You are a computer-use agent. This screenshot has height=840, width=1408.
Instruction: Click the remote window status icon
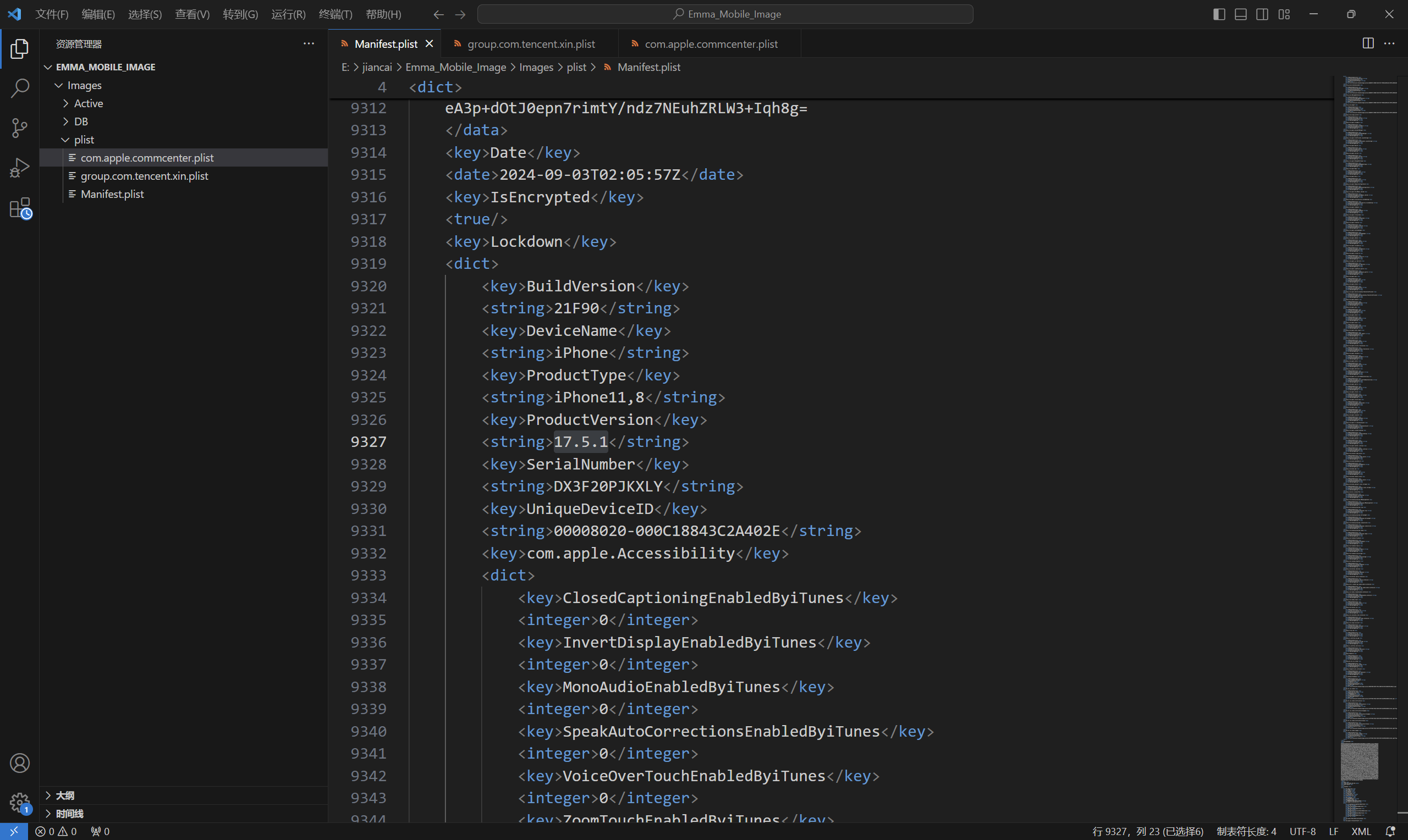pyautogui.click(x=14, y=831)
